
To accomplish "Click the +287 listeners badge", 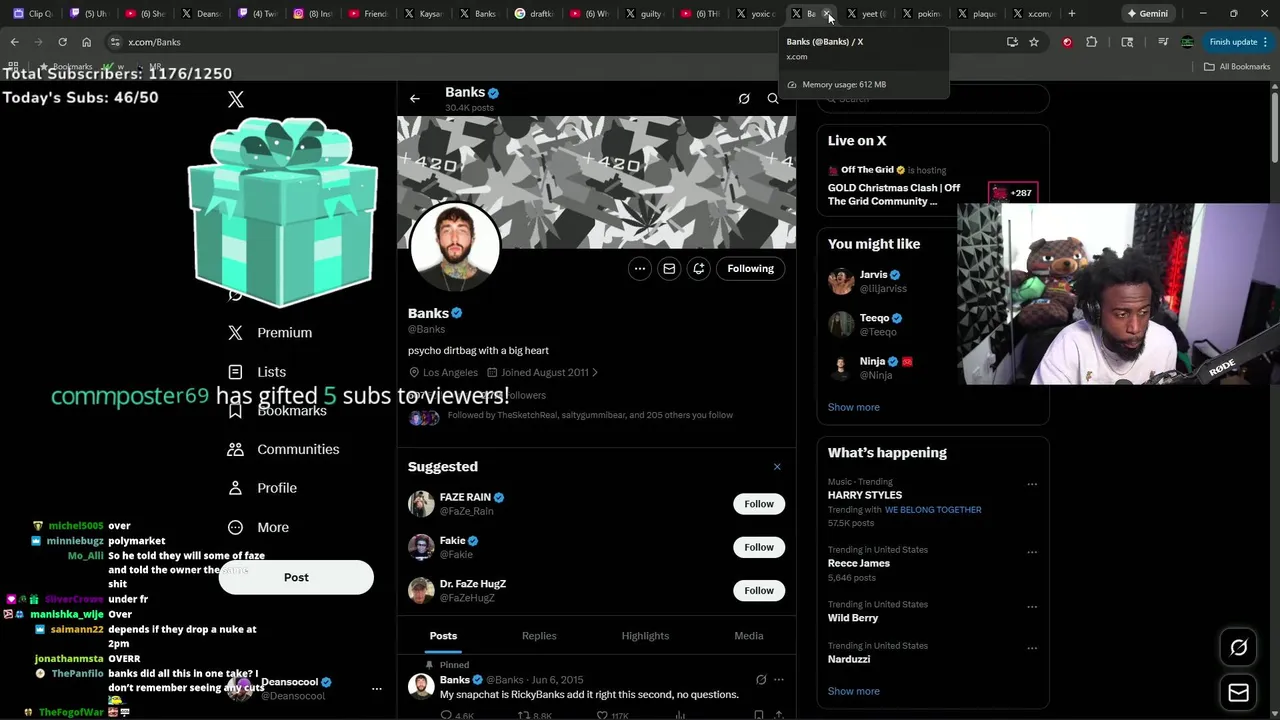I will [x=1012, y=193].
